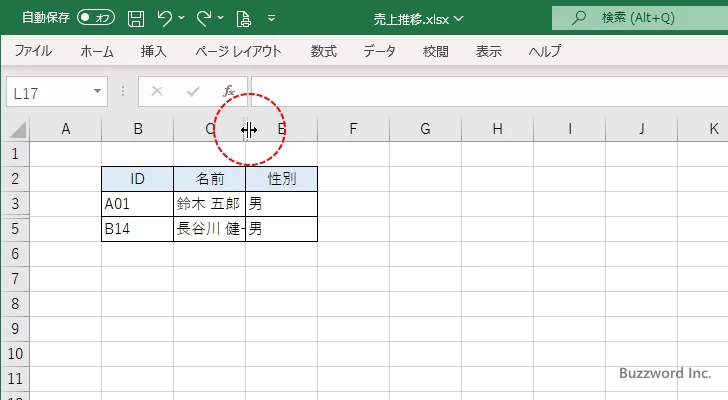Viewport: 728px width, 400px height.
Task: Select column I header
Action: tap(569, 129)
